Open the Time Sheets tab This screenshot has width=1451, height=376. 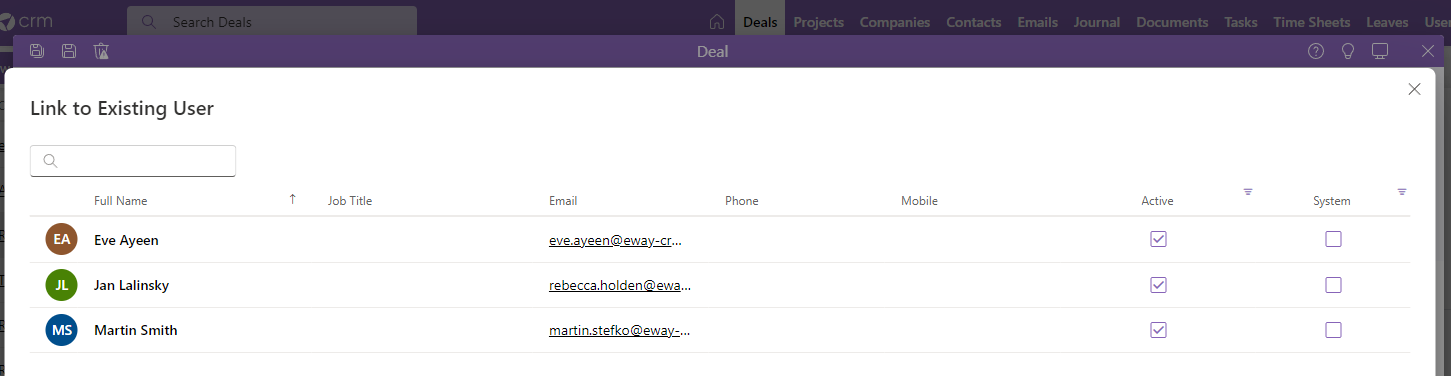[x=1312, y=22]
